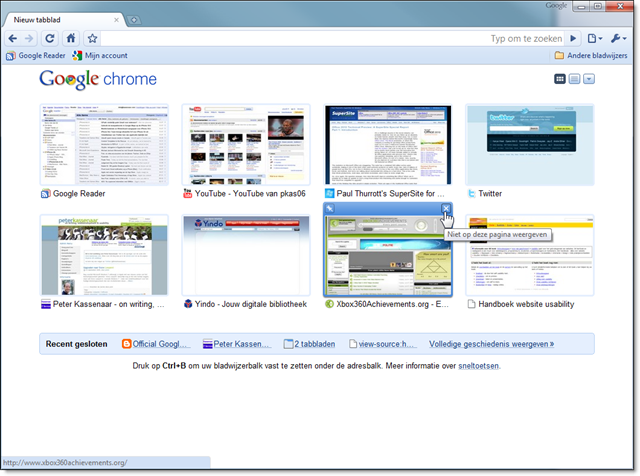640x476 pixels.
Task: Follow the 'sneltoetsen' link
Action: (478, 366)
